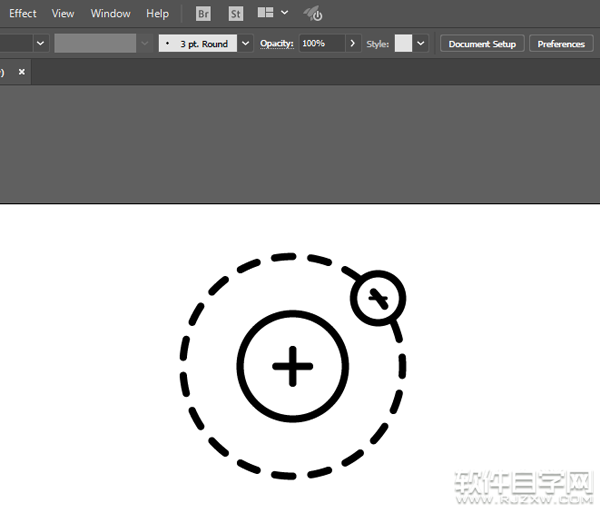Select the 3 pt. Round brush field
This screenshot has width=600, height=513.
[x=197, y=44]
